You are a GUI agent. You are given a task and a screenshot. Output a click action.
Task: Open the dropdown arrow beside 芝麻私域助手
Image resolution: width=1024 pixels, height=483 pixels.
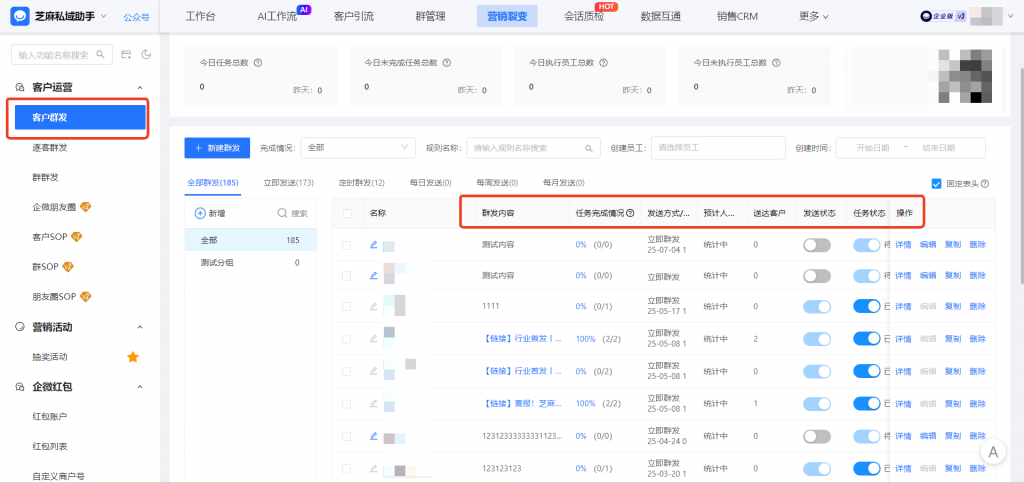[x=104, y=16]
